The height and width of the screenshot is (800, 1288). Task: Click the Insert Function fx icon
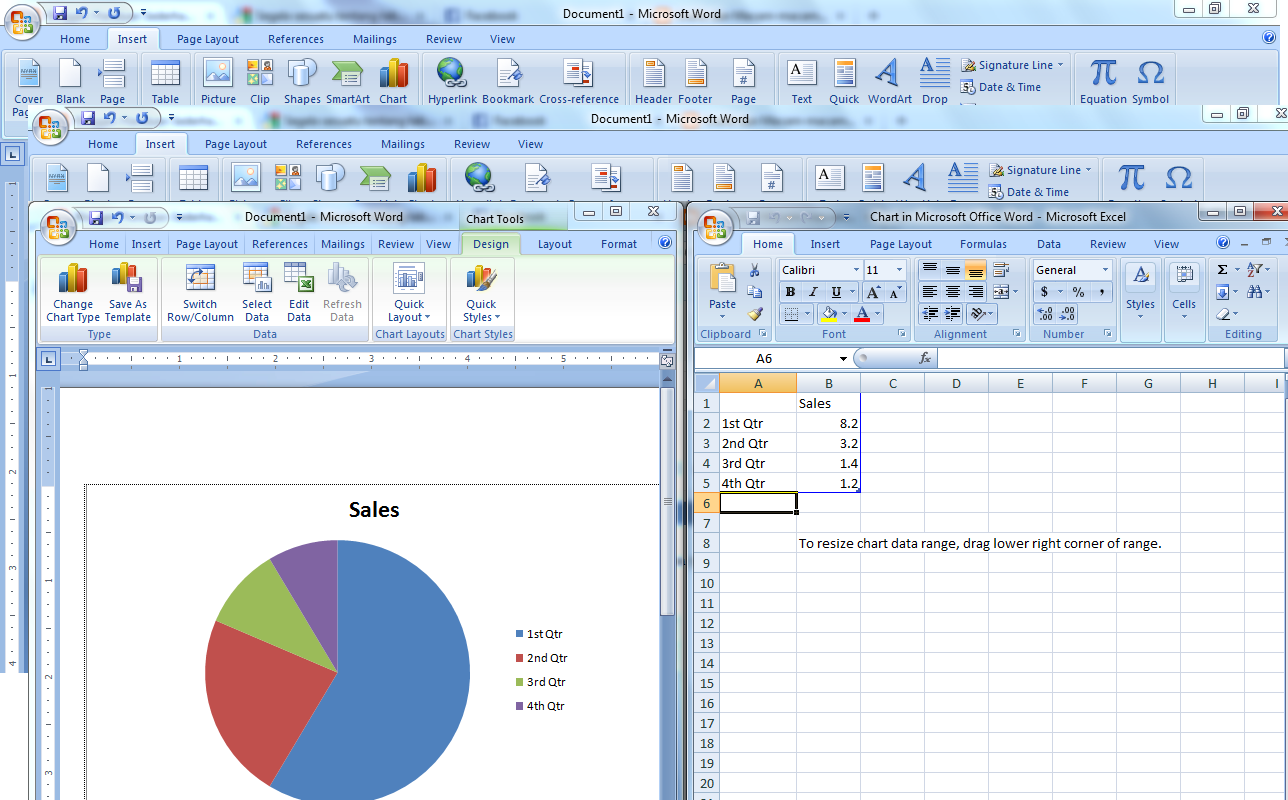click(925, 358)
